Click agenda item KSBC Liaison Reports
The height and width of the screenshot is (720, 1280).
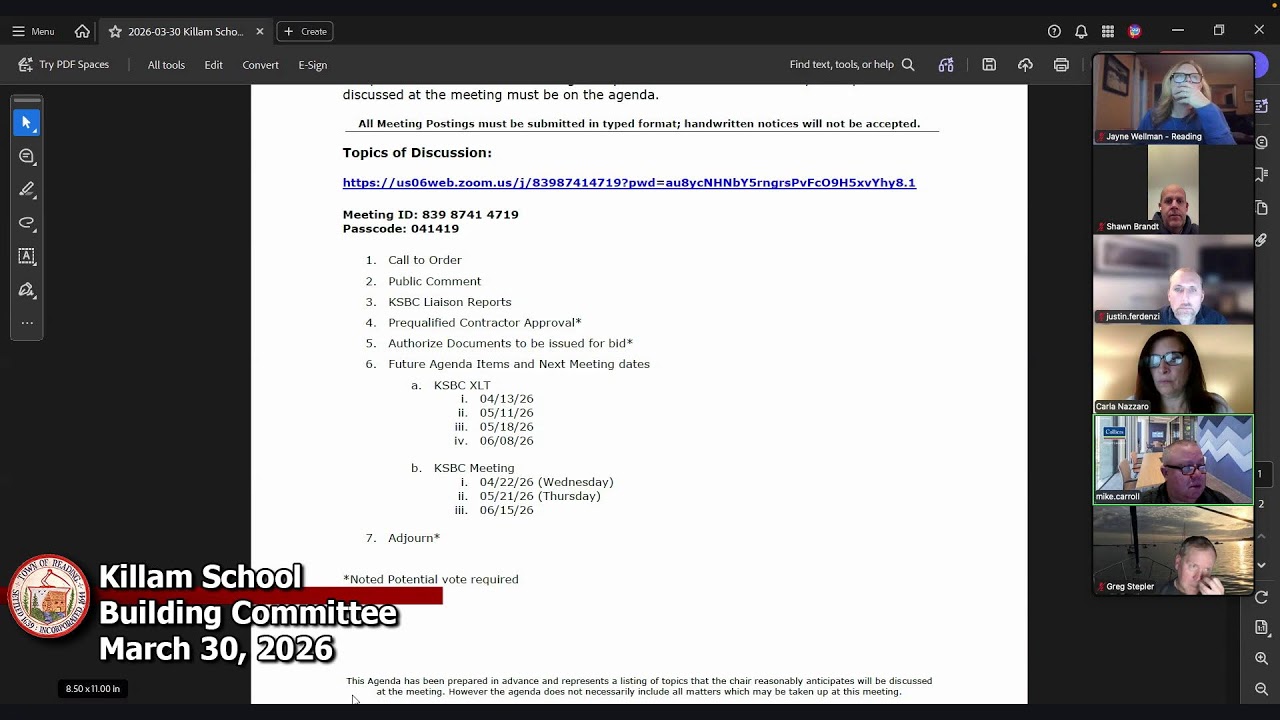coord(450,302)
